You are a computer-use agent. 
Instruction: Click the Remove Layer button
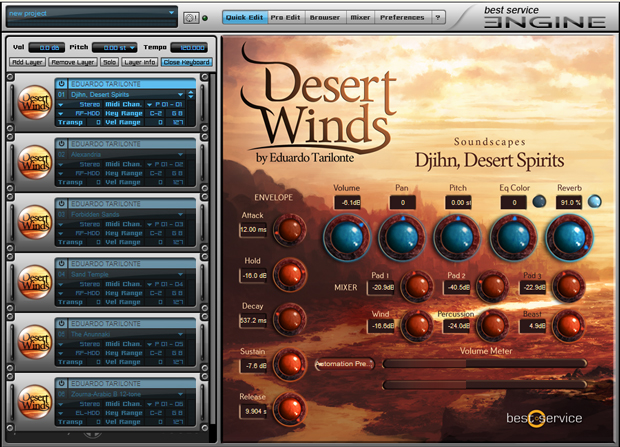73,62
